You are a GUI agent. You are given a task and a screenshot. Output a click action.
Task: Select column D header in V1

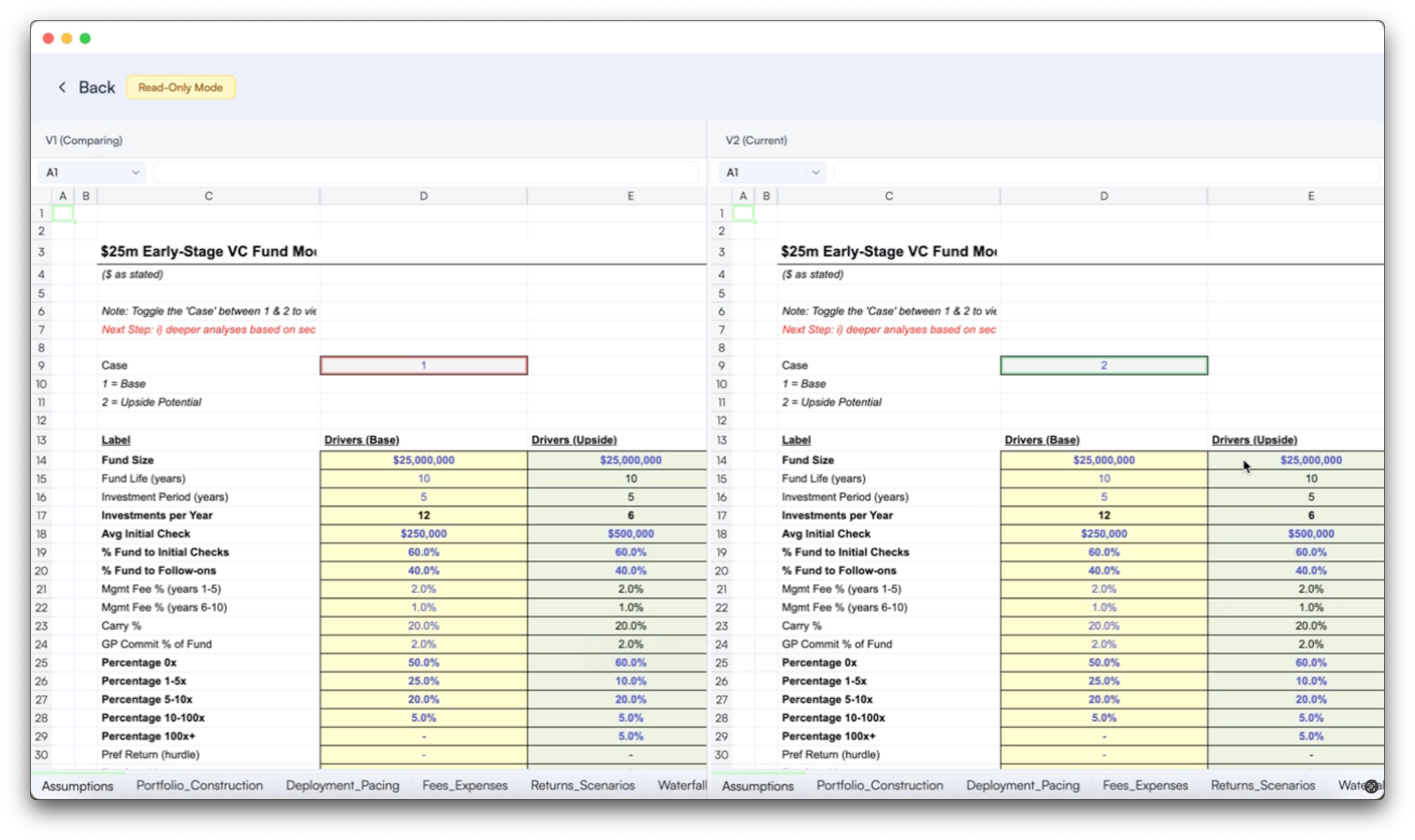click(x=424, y=196)
